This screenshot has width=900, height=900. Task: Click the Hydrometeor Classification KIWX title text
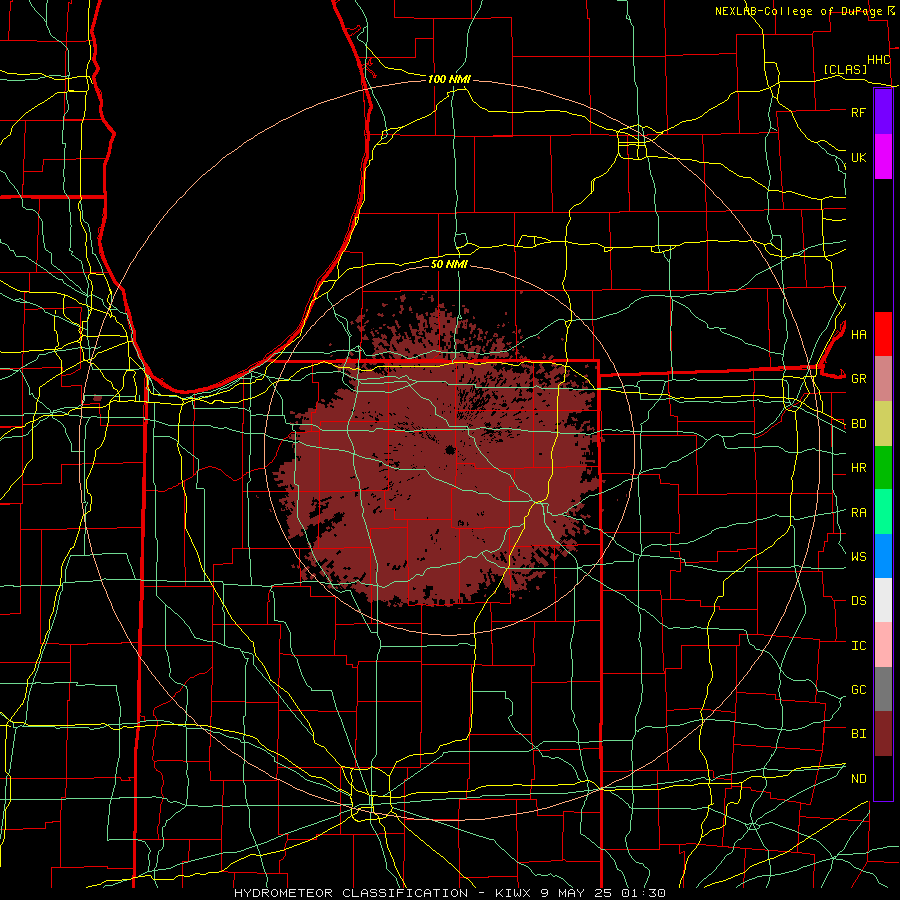pyautogui.click(x=449, y=893)
